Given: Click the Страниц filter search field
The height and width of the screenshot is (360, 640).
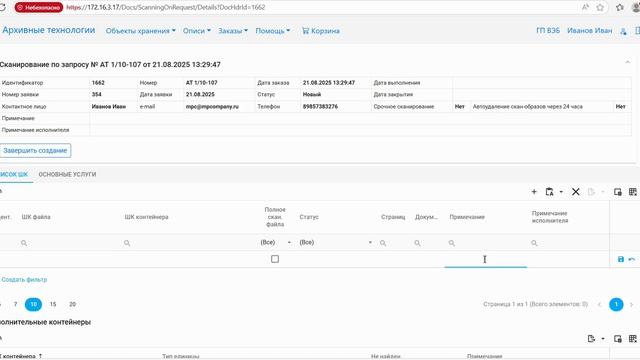Looking at the screenshot, I should [394, 243].
